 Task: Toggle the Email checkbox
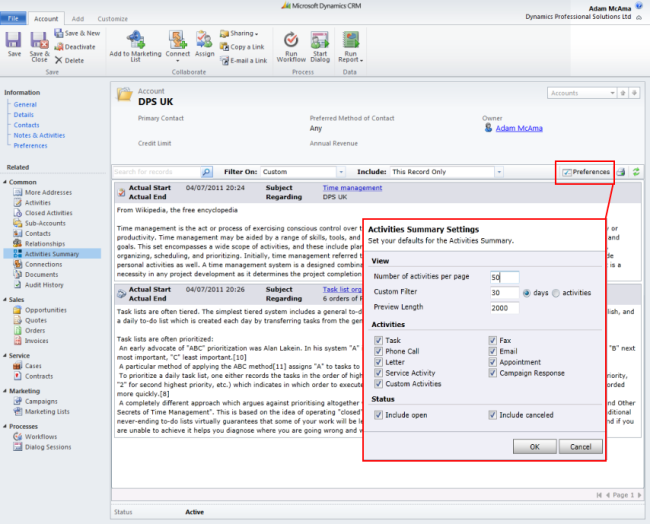(x=492, y=351)
